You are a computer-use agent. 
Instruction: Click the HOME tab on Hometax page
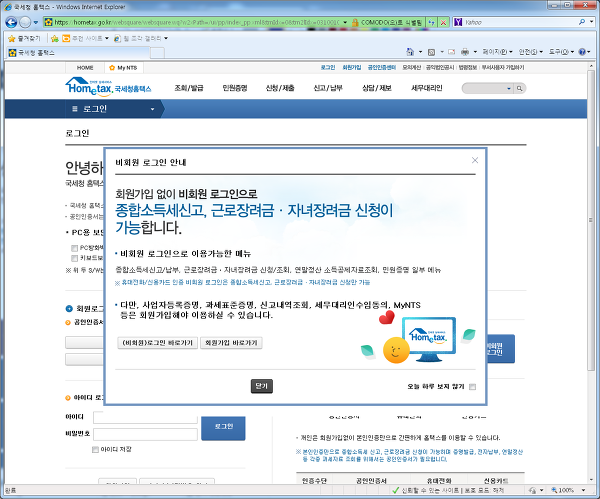click(x=85, y=68)
